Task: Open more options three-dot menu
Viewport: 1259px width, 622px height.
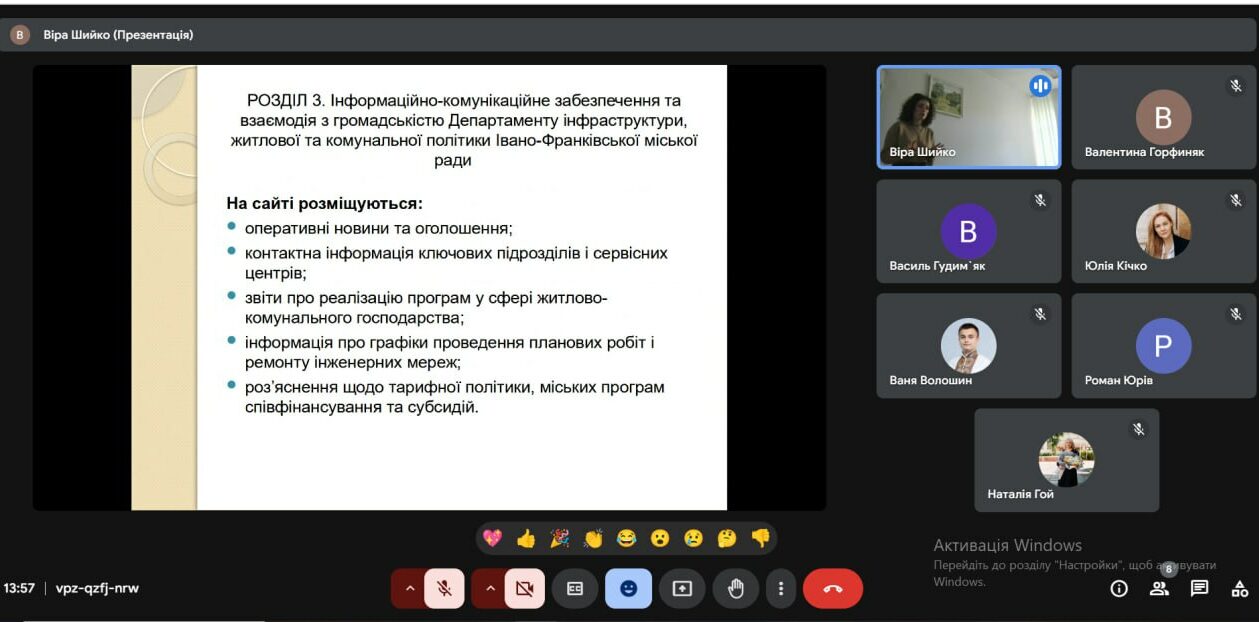Action: point(781,589)
